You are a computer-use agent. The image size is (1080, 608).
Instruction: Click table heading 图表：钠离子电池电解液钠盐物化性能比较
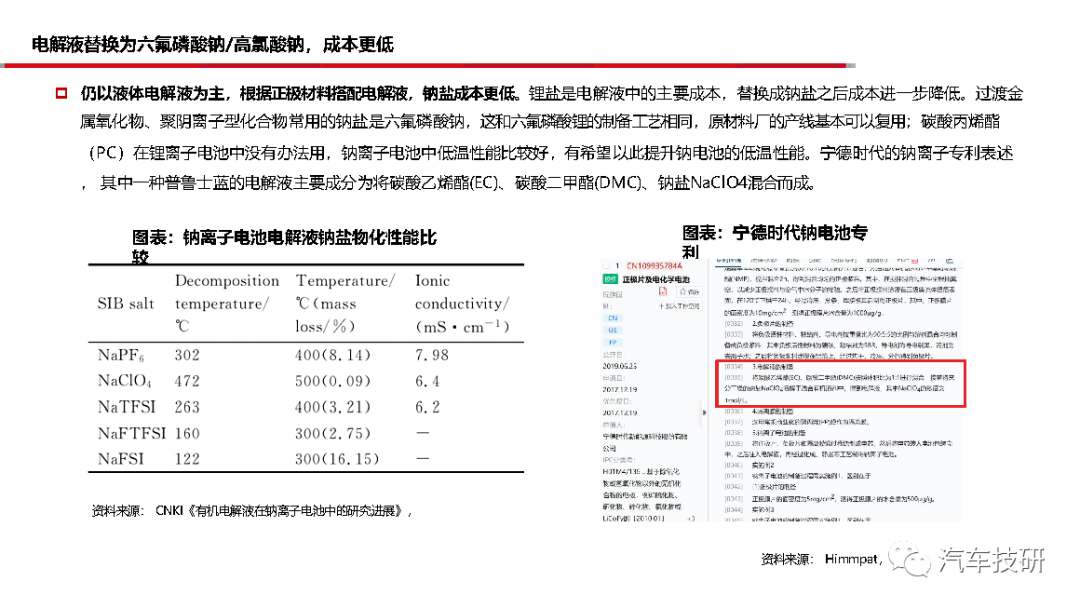[x=284, y=247]
